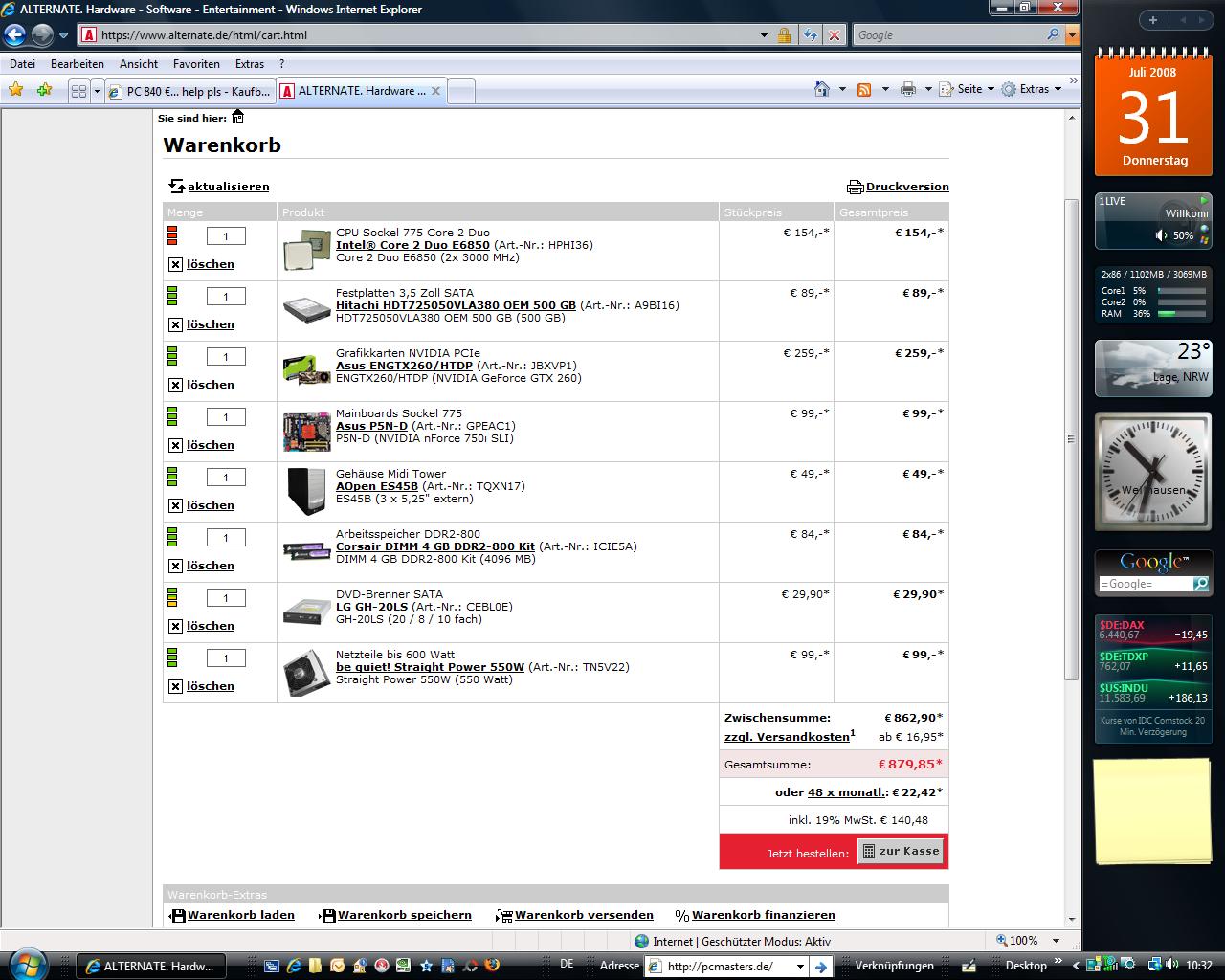The image size is (1225, 980).
Task: Click the Favorites Center star icon
Action: 16,90
